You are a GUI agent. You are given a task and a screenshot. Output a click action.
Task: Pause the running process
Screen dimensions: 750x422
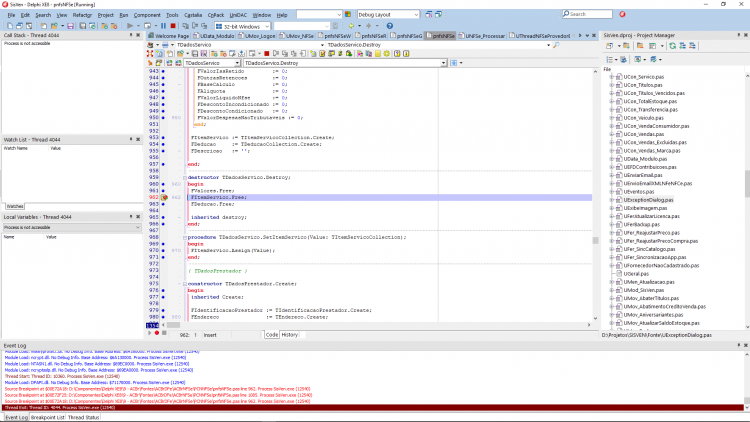[164, 26]
